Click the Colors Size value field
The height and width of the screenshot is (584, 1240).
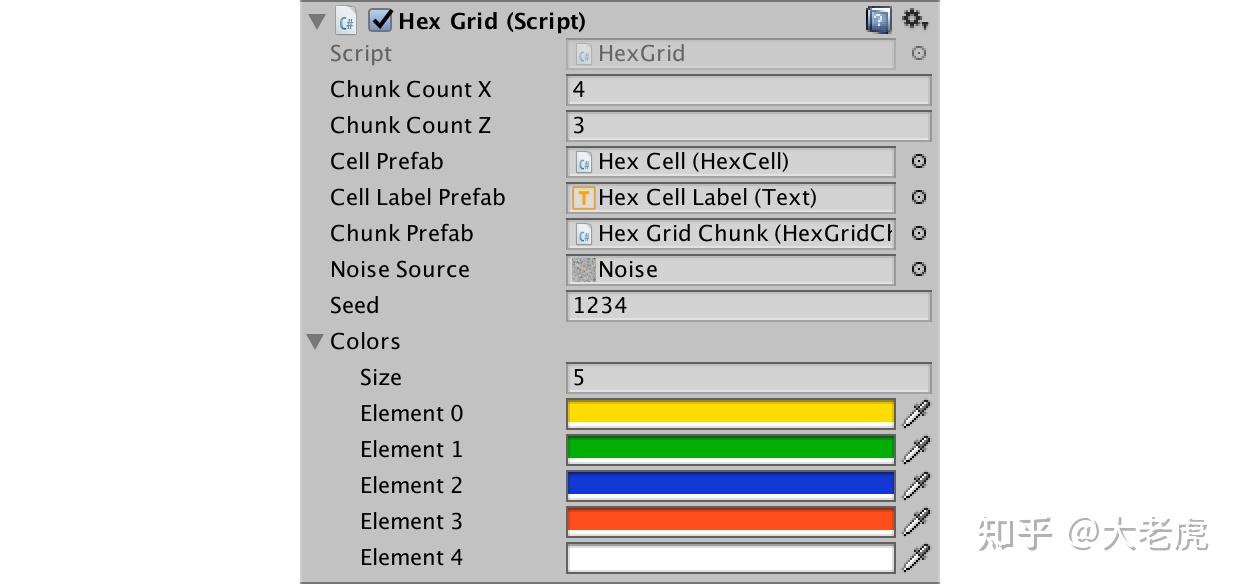[748, 378]
